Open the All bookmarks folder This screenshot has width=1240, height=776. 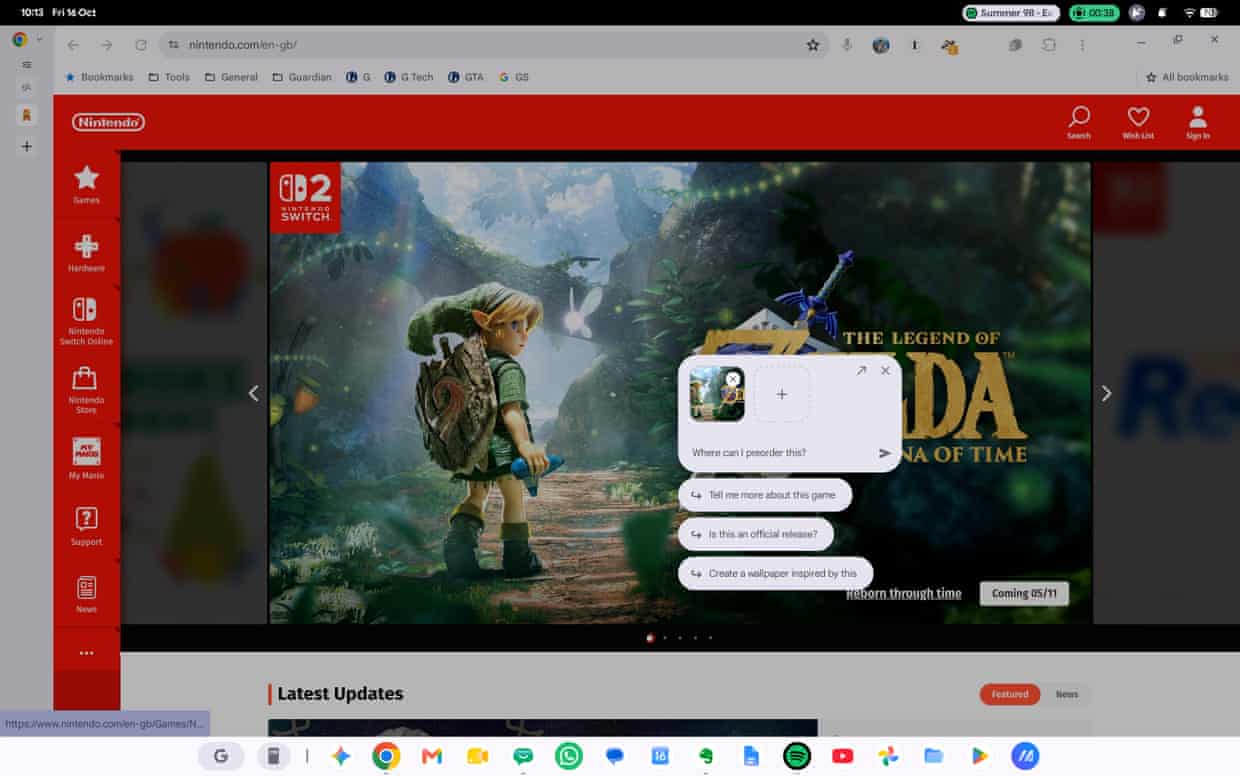1187,77
